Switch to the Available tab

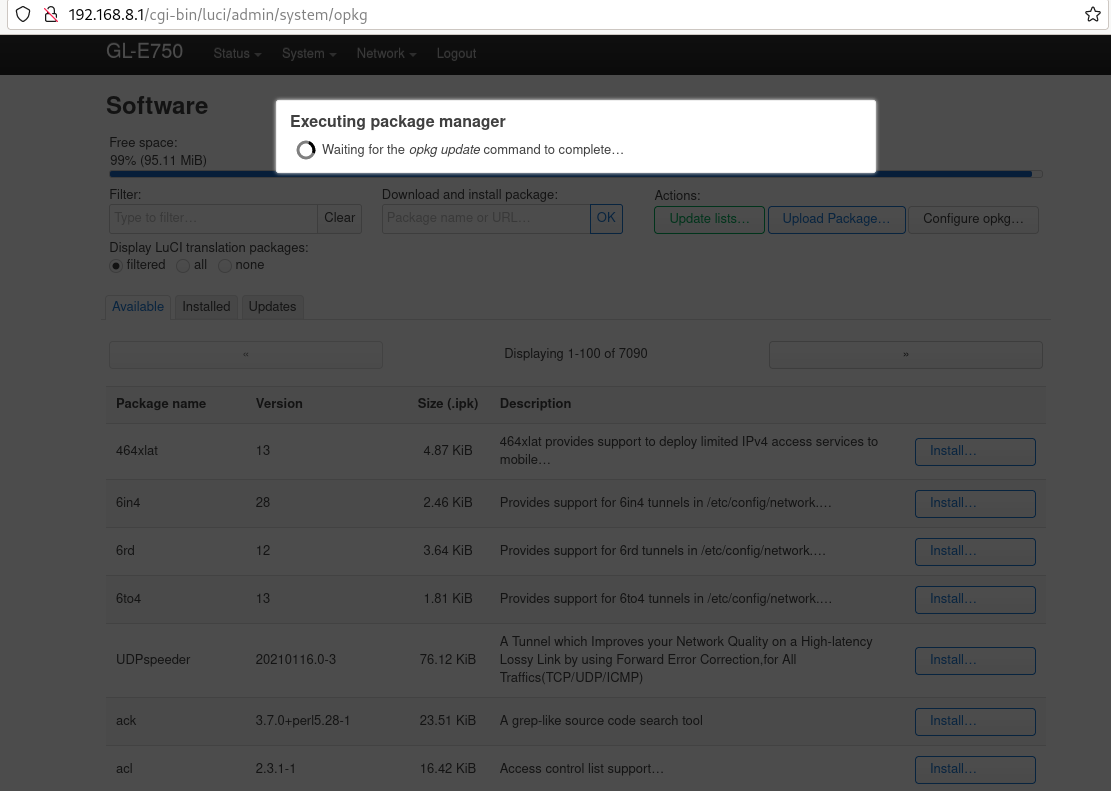click(138, 307)
